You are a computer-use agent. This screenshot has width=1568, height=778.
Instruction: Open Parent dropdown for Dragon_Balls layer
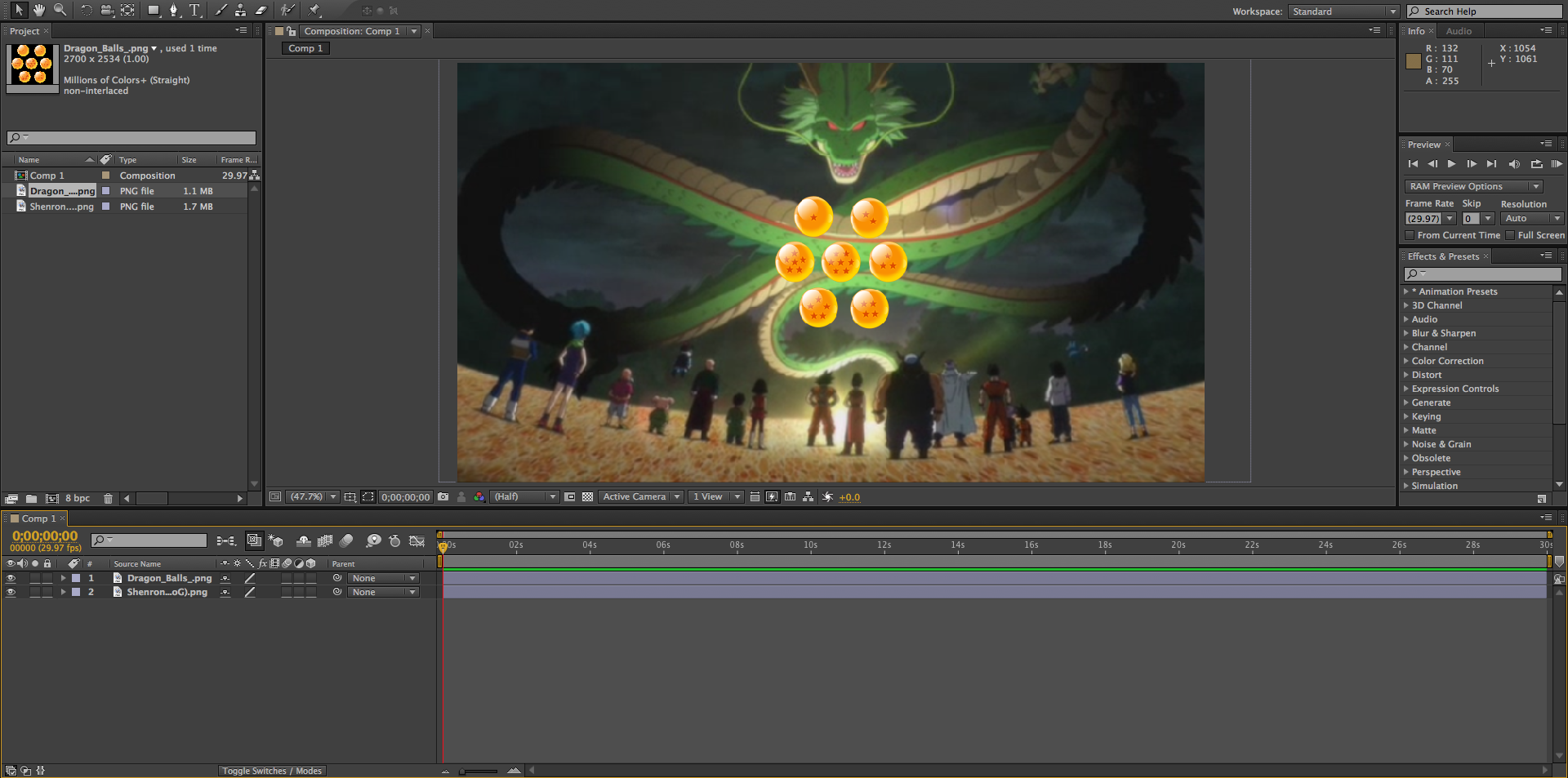(x=383, y=578)
